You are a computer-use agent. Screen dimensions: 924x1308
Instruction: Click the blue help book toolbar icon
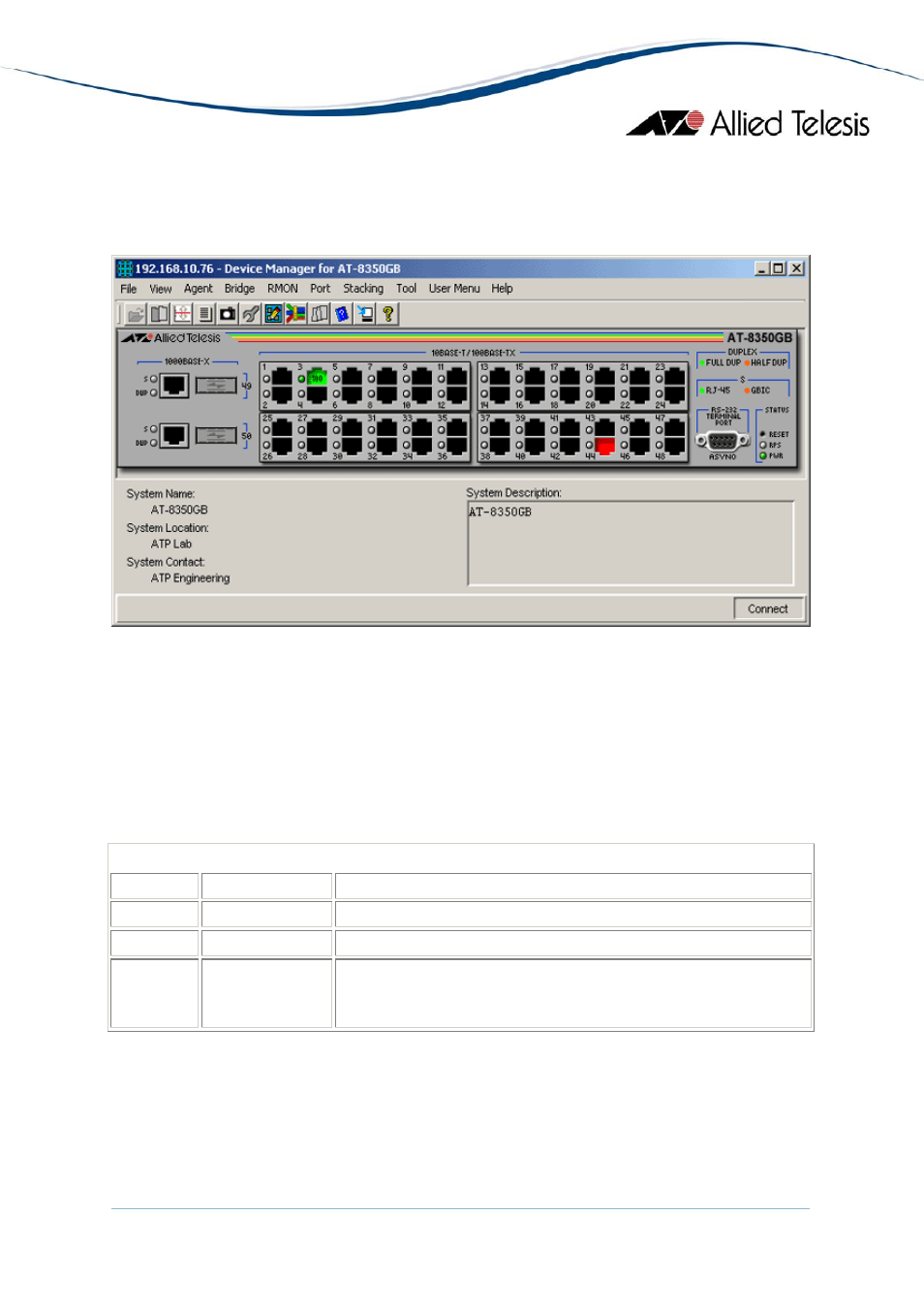(x=342, y=314)
